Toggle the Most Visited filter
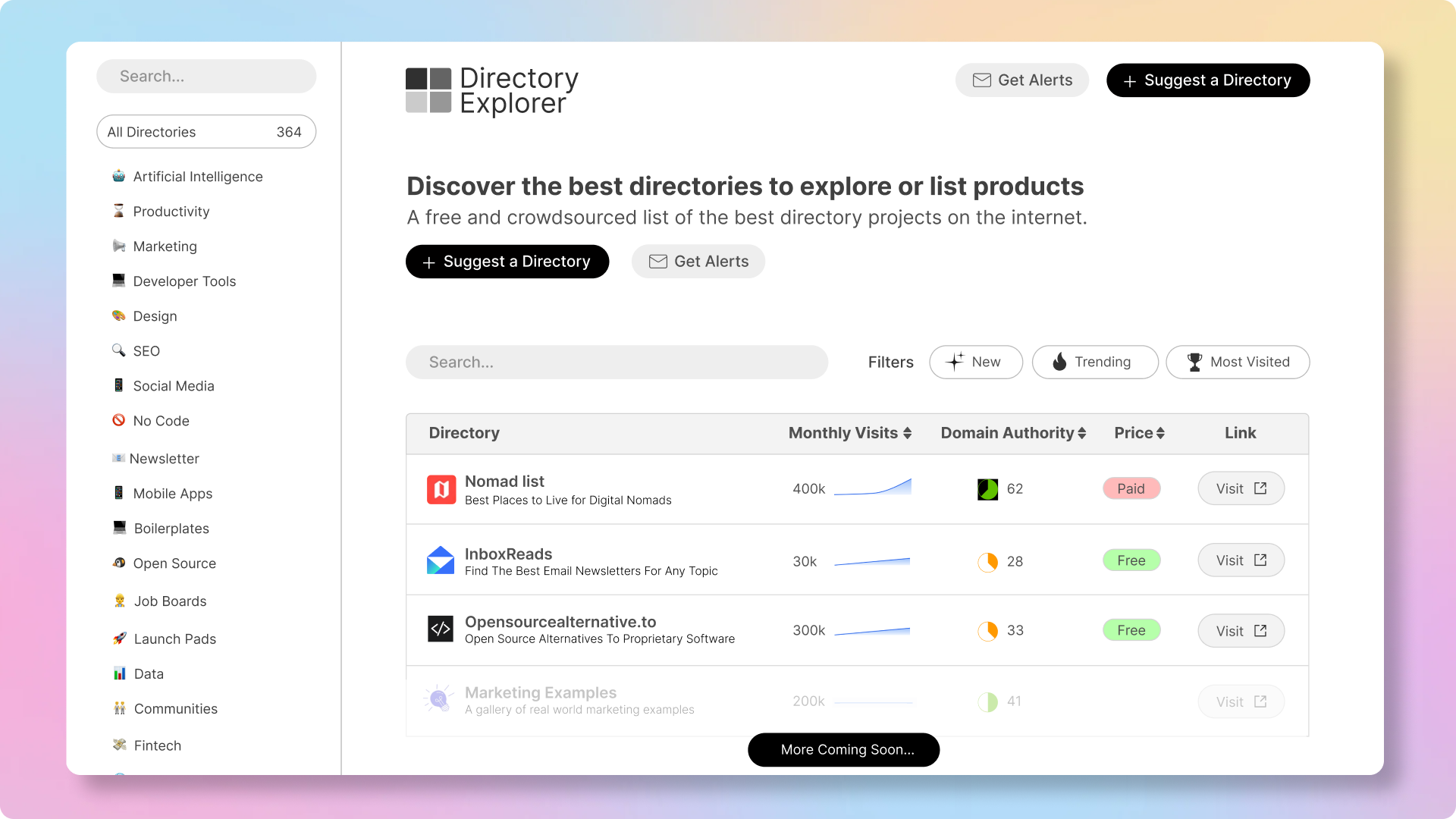This screenshot has height=819, width=1456. (x=1238, y=362)
